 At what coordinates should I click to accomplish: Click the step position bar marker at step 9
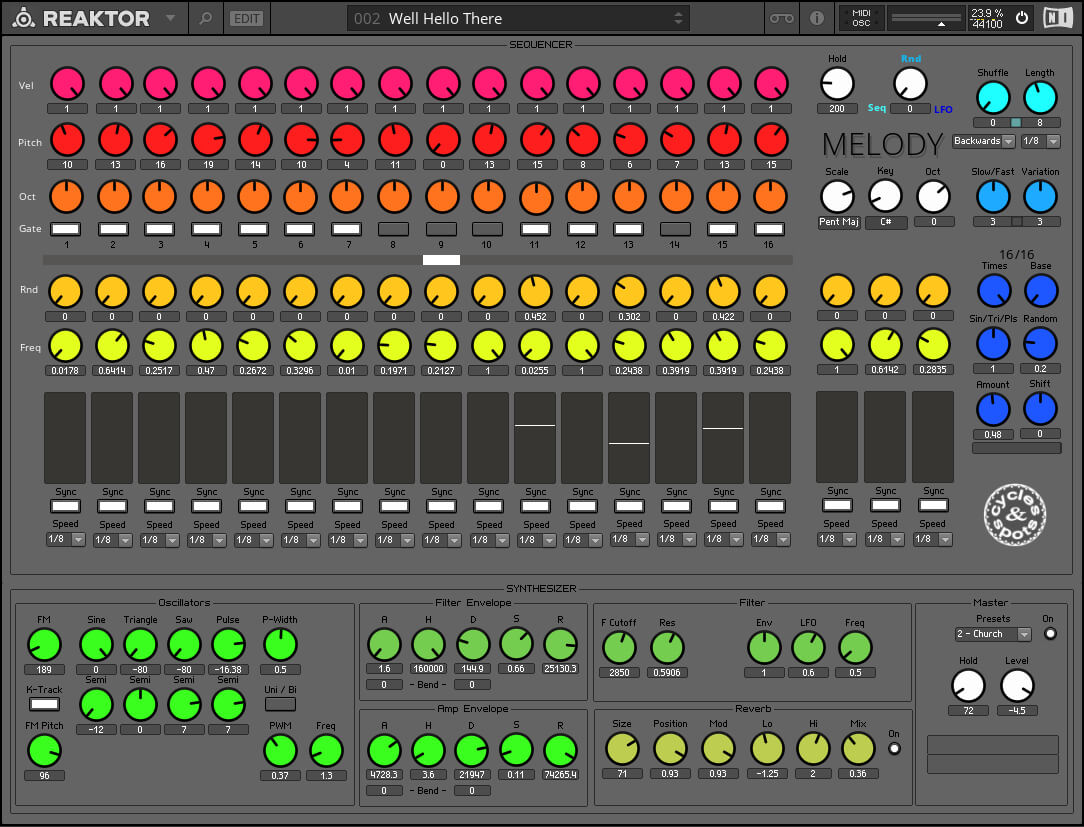[x=441, y=260]
